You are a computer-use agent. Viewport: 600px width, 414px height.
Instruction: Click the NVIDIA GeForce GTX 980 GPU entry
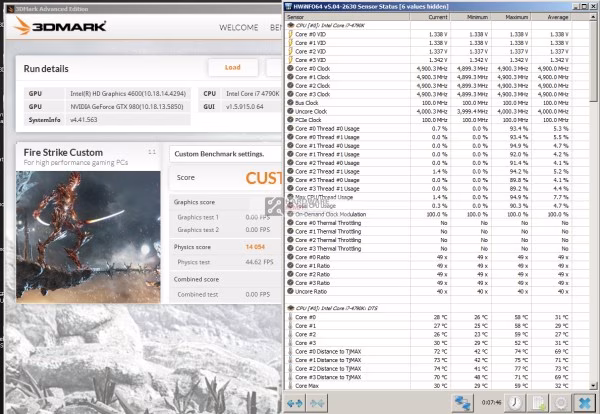point(127,106)
